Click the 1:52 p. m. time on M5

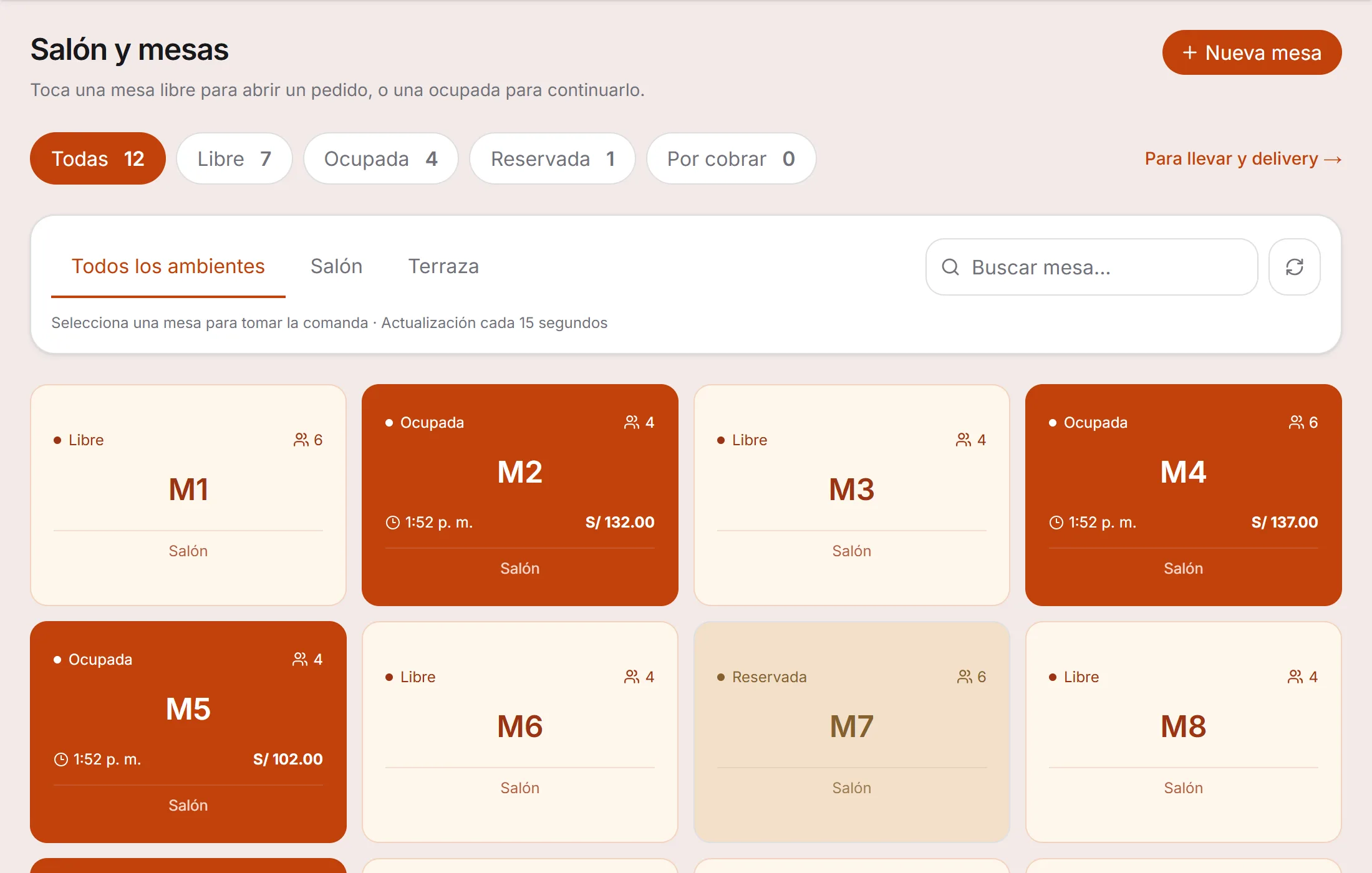tap(107, 760)
